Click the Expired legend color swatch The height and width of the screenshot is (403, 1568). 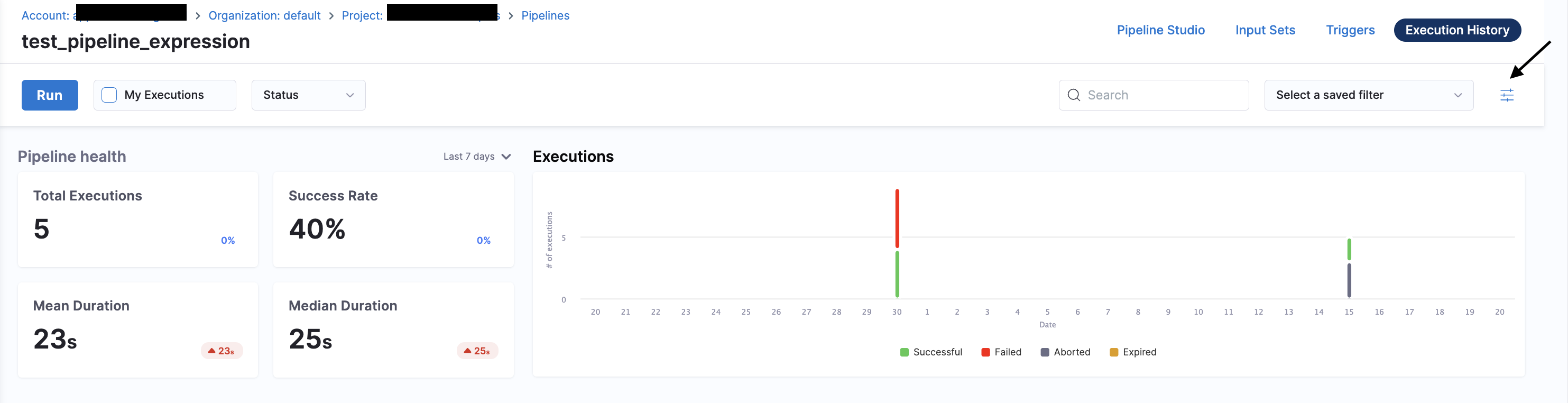point(1114,352)
